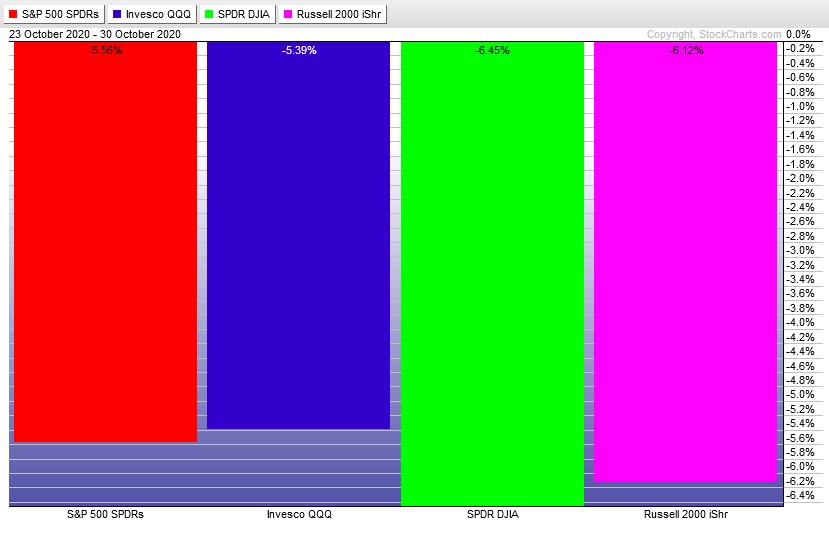This screenshot has height=536, width=829.
Task: Click the red S&P 500 SPDRs legend swatch
Action: [13, 14]
